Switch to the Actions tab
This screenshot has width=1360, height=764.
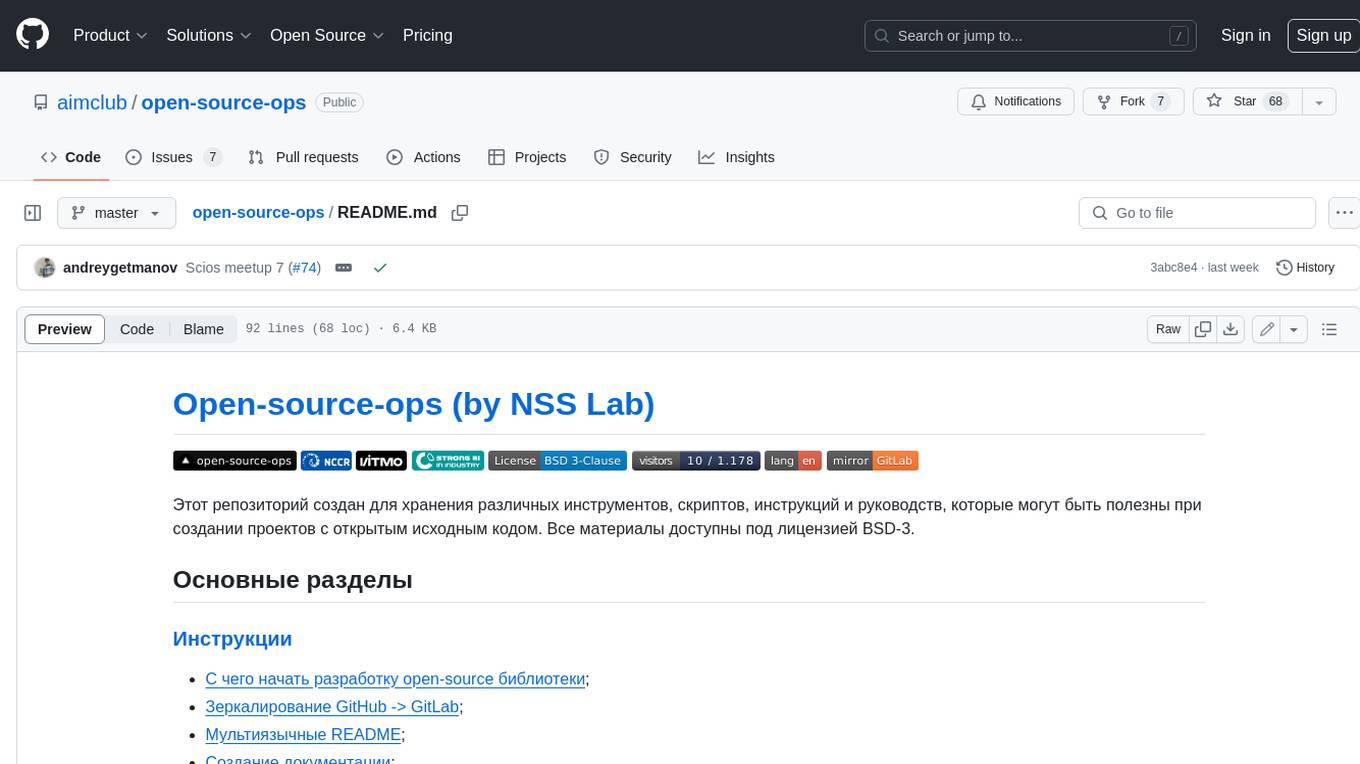pyautogui.click(x=423, y=157)
